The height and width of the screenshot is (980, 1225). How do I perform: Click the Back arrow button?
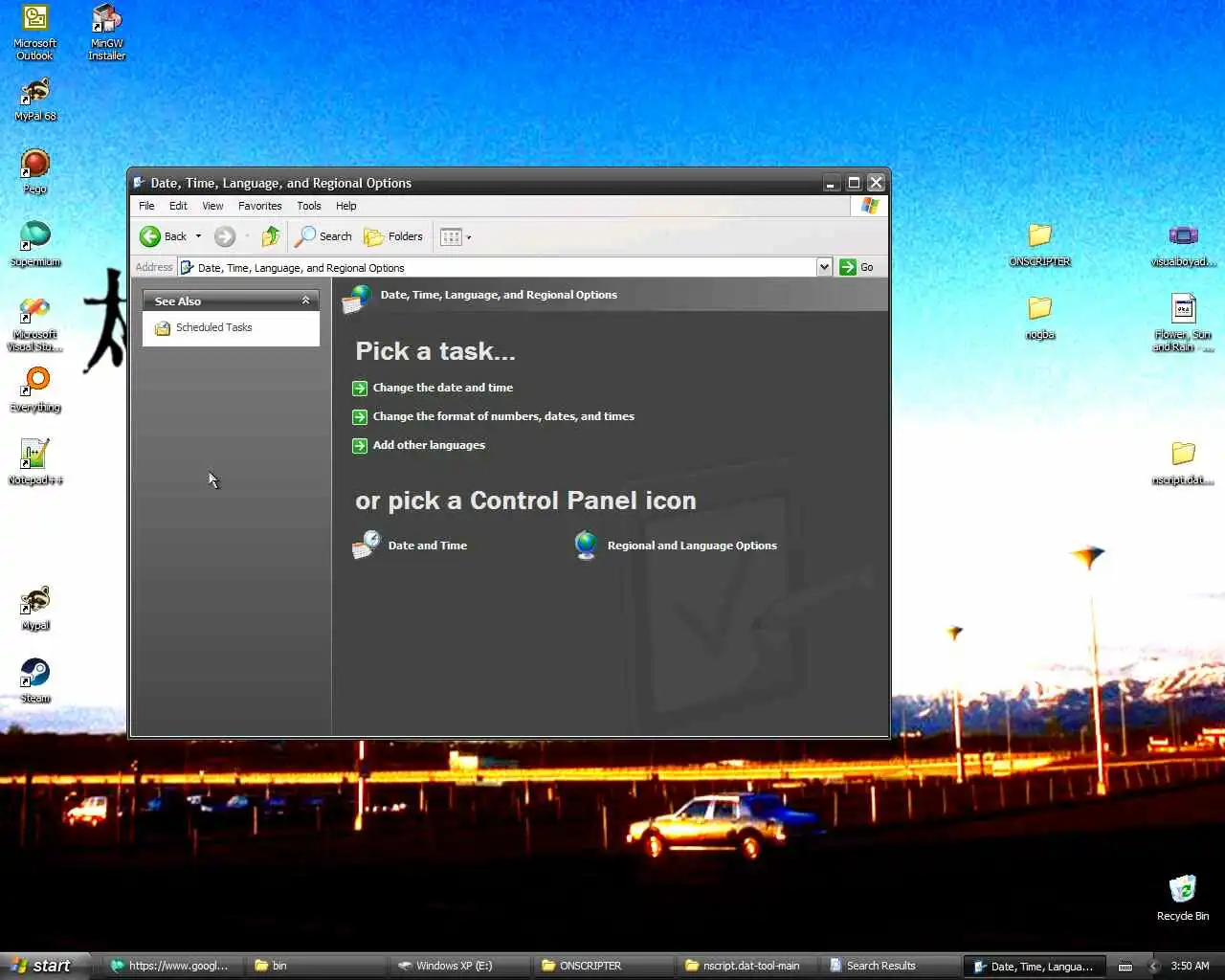point(163,236)
